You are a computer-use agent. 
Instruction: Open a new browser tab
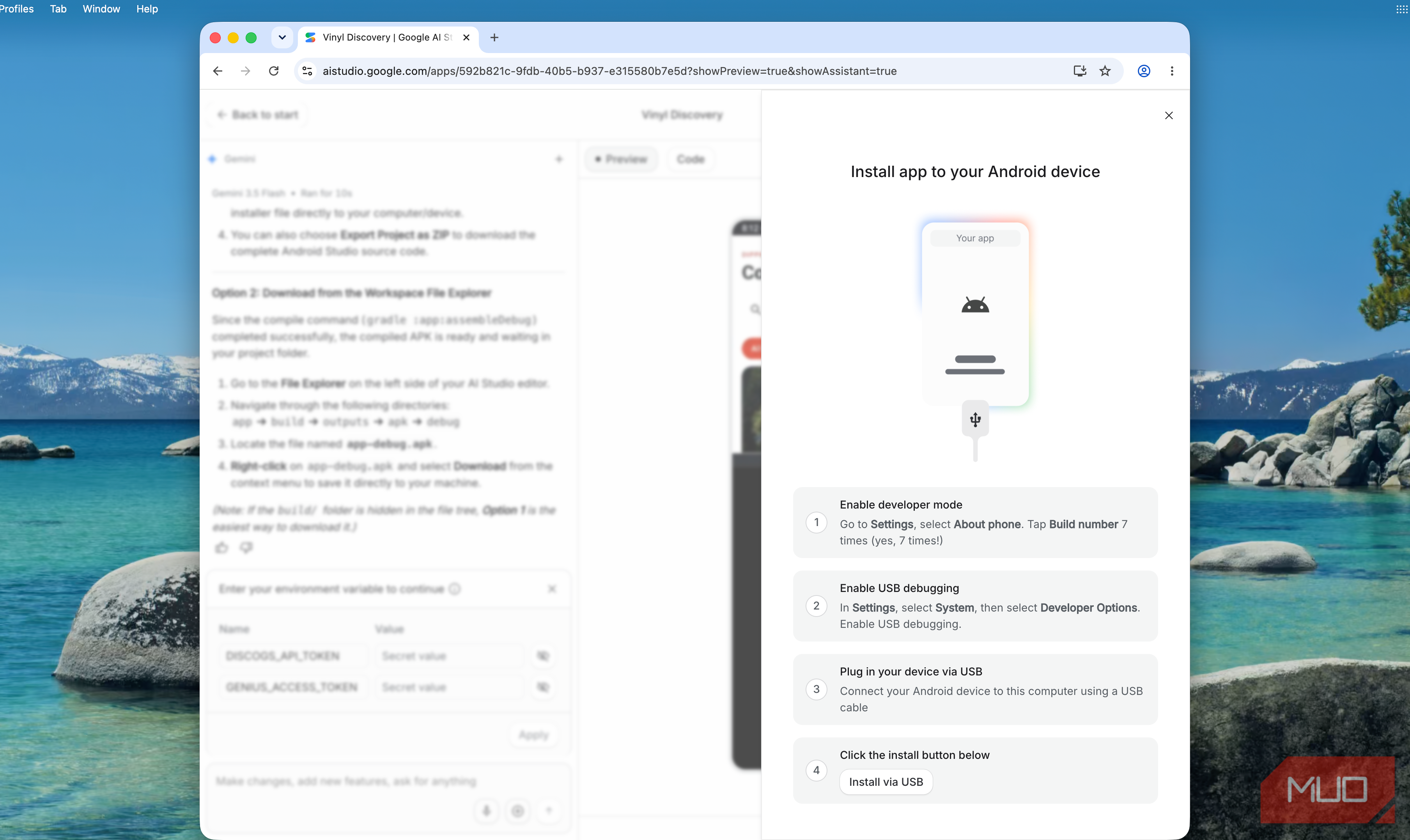coord(494,37)
